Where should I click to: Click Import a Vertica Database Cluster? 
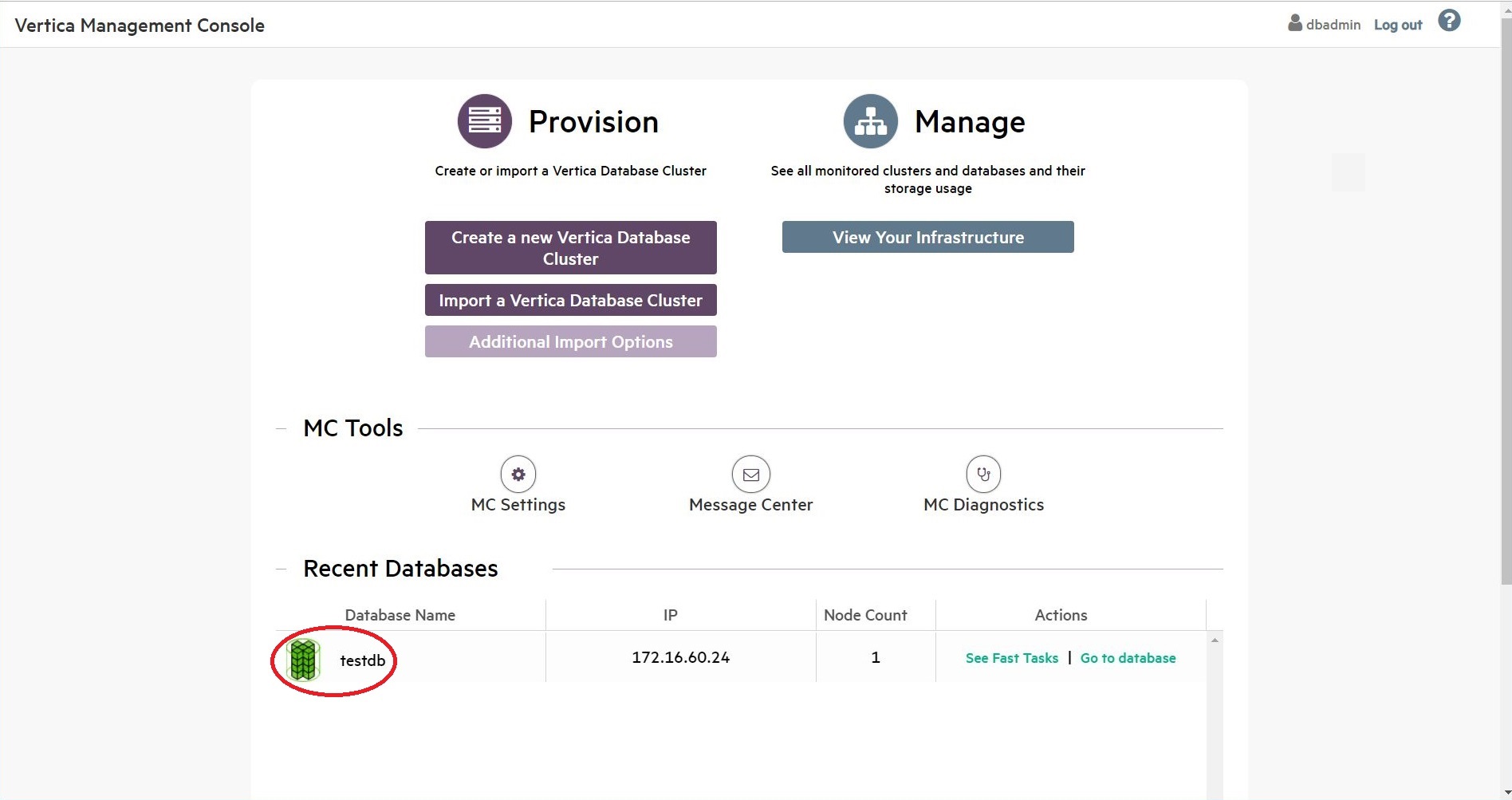(570, 300)
